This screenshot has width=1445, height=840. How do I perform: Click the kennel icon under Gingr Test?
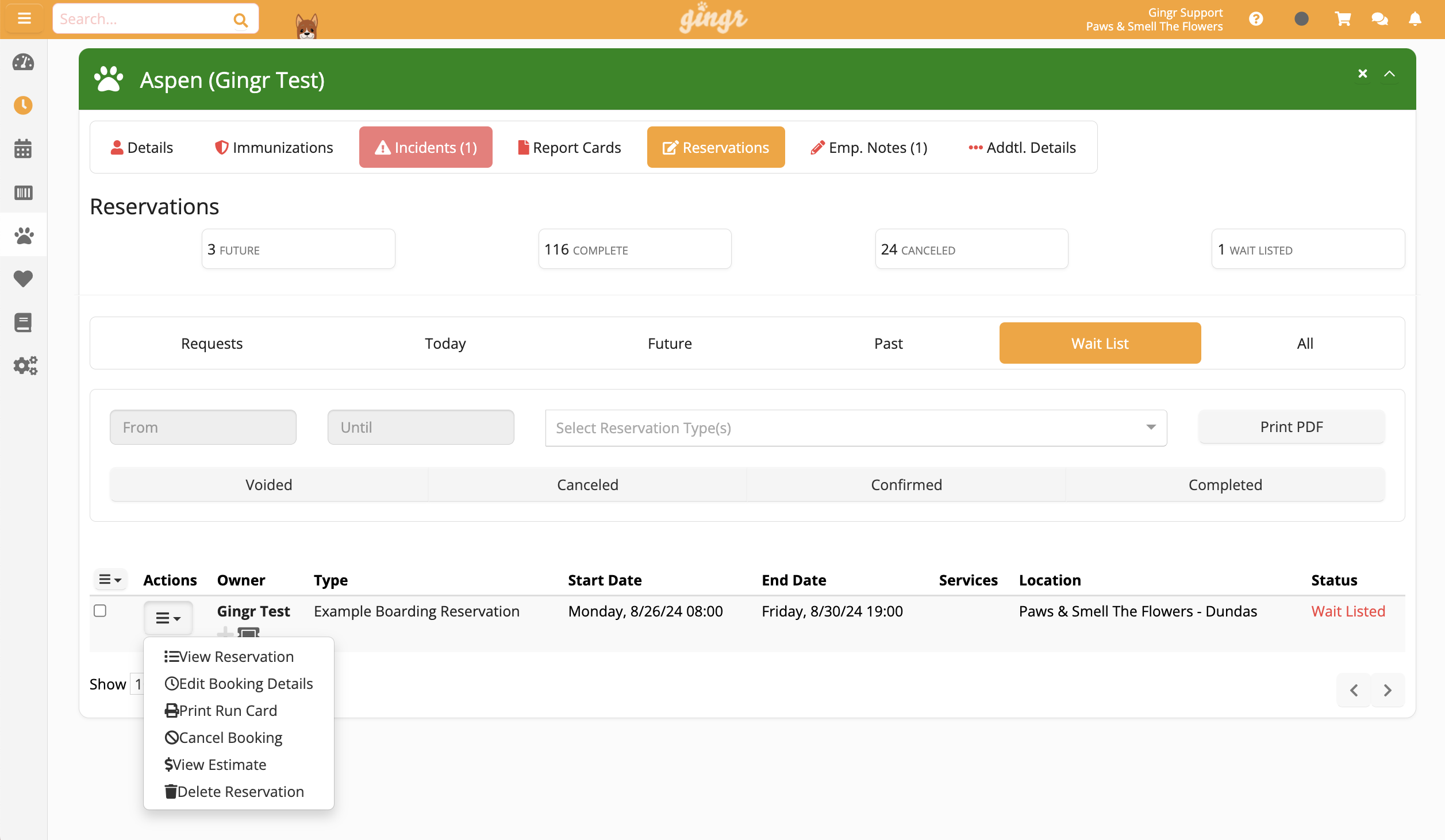point(248,632)
